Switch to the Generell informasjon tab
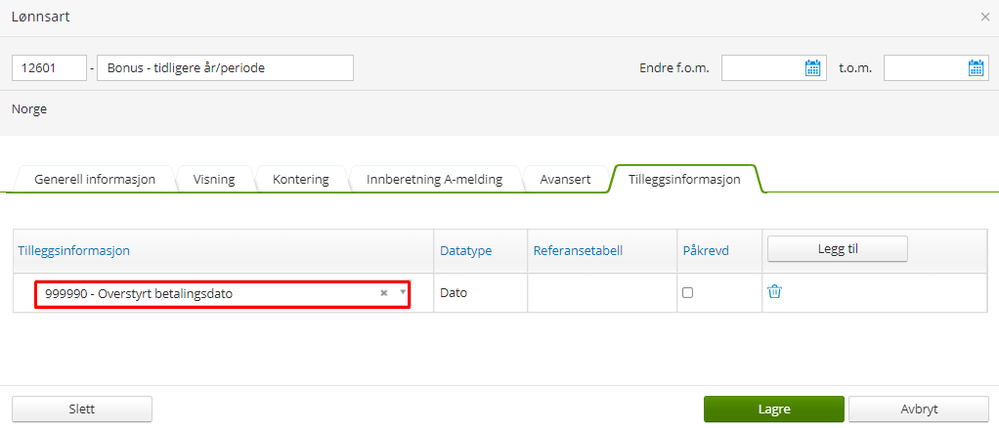Viewport: 999px width, 428px height. [94, 180]
